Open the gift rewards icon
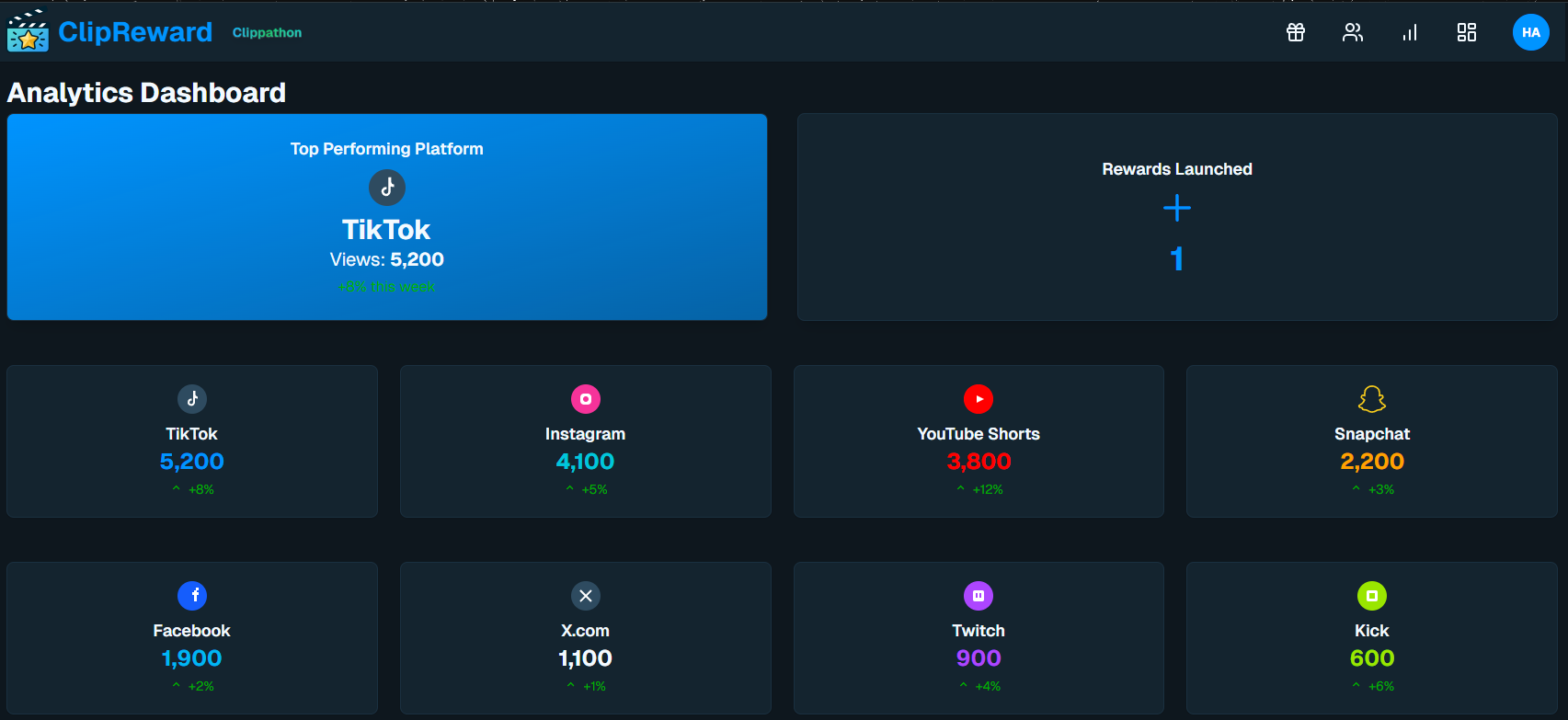The image size is (1568, 720). coord(1296,32)
